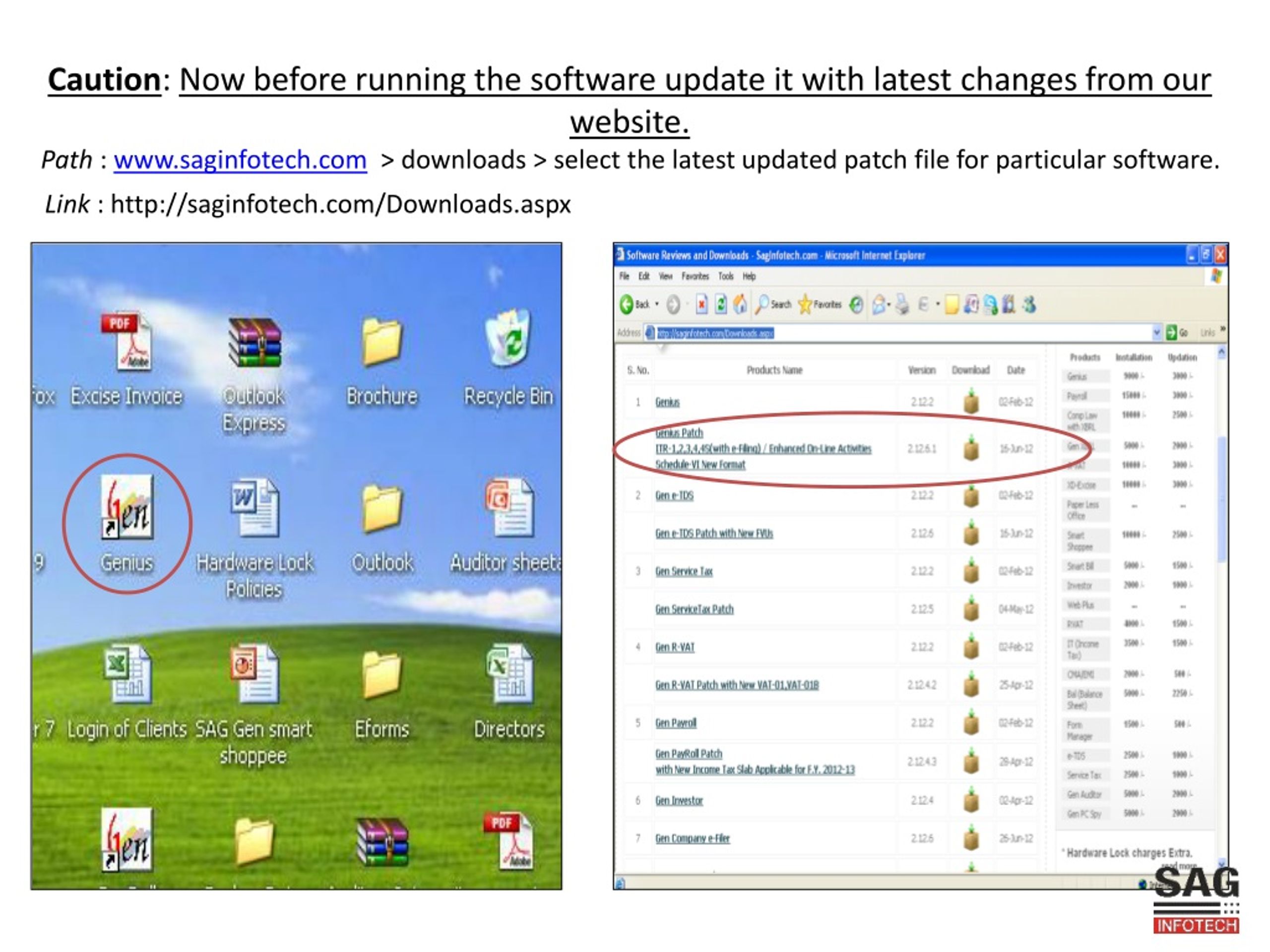Click the Go button beside address bar

click(1177, 332)
